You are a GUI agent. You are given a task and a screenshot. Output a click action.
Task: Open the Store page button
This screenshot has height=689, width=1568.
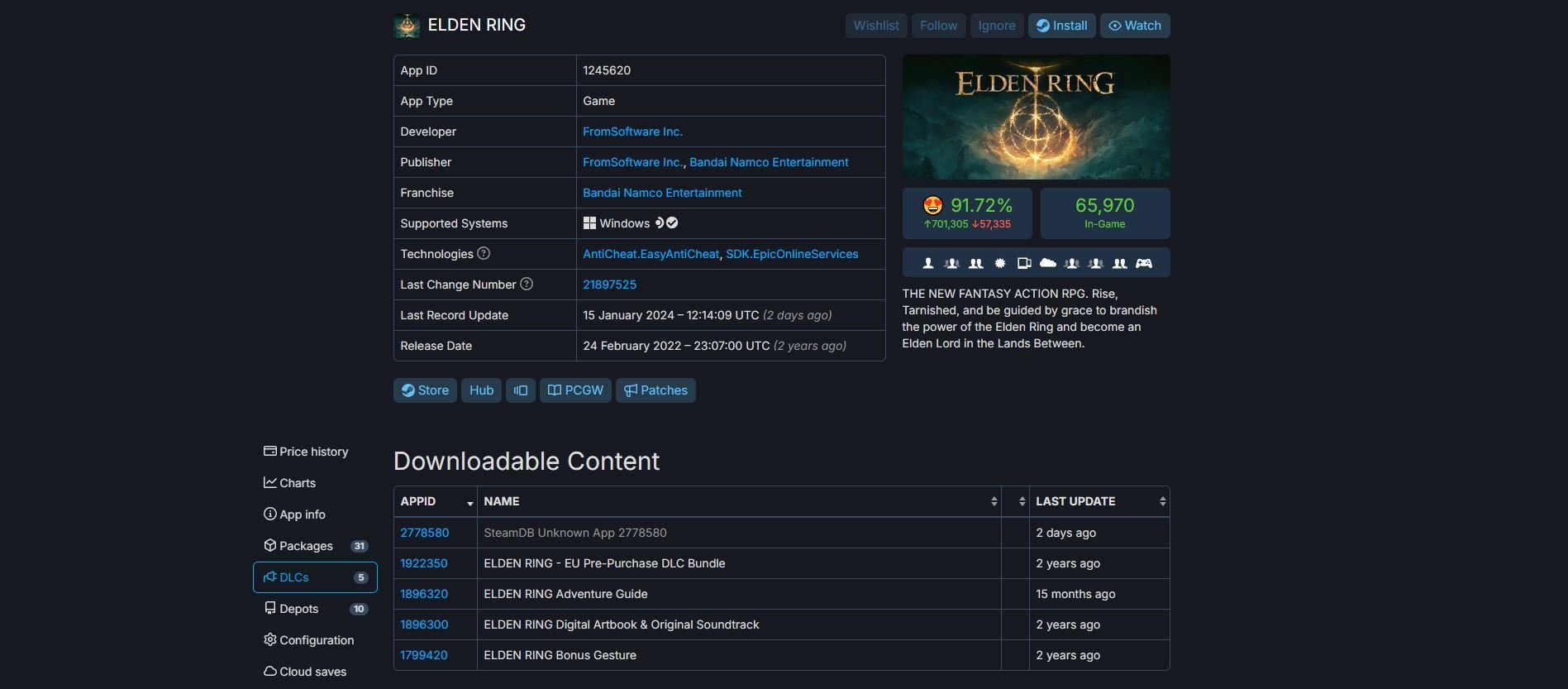(x=425, y=390)
